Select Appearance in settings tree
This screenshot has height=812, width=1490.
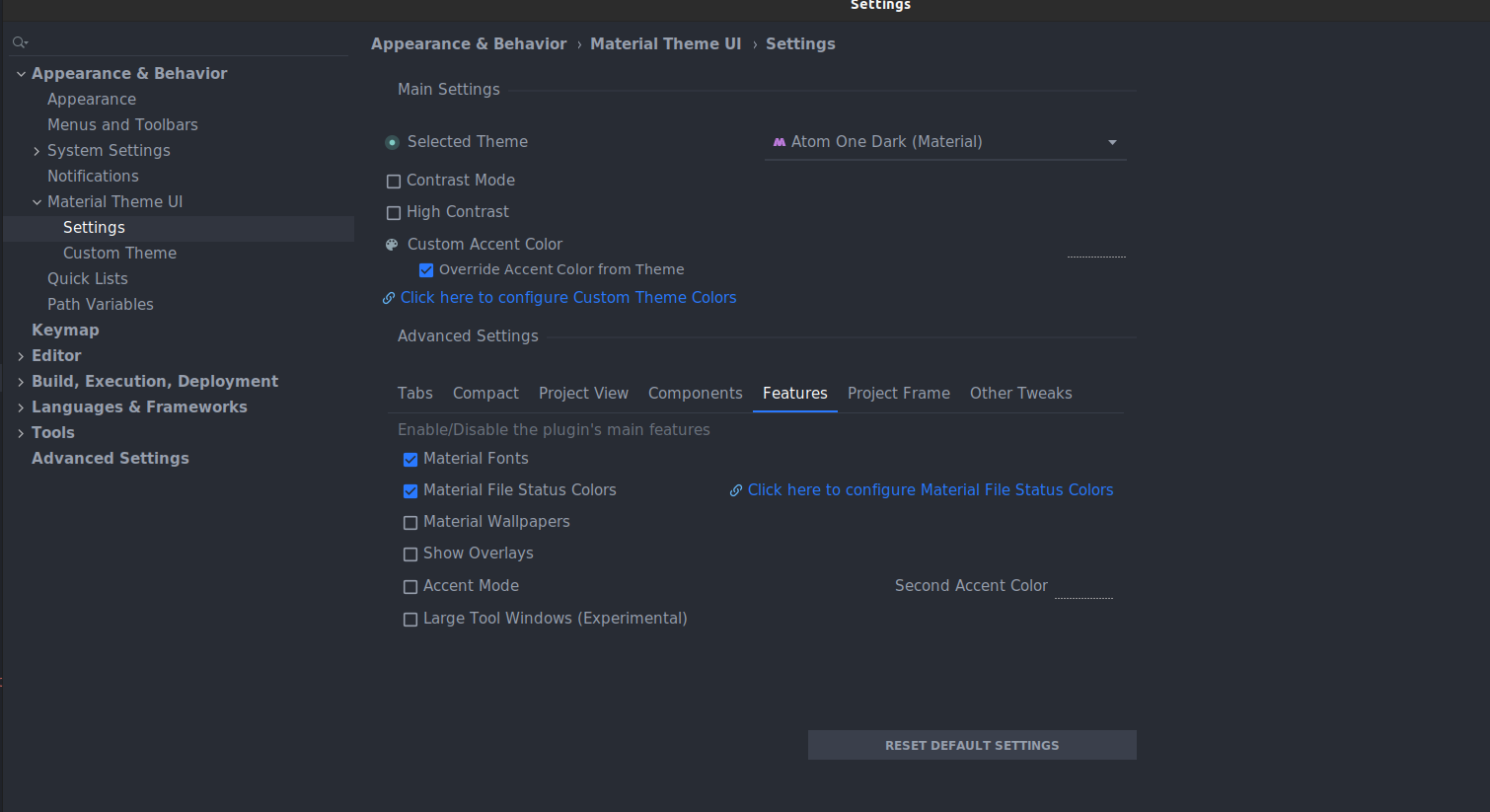[92, 99]
